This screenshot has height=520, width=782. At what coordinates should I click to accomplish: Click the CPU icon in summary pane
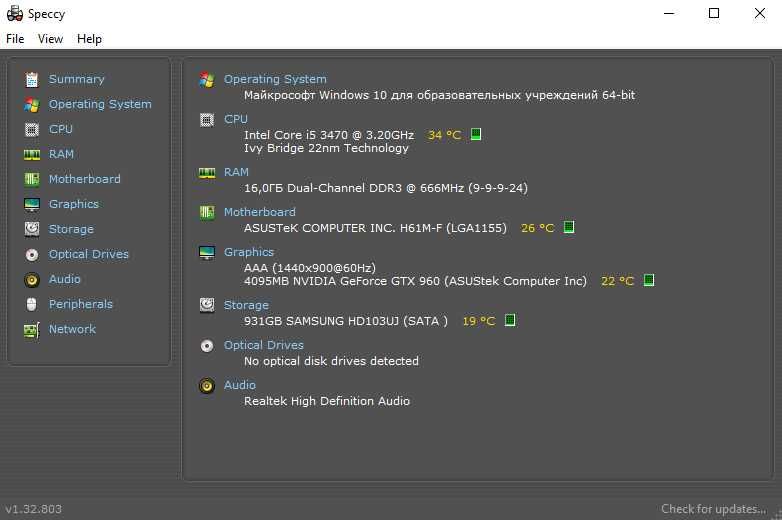pos(207,120)
